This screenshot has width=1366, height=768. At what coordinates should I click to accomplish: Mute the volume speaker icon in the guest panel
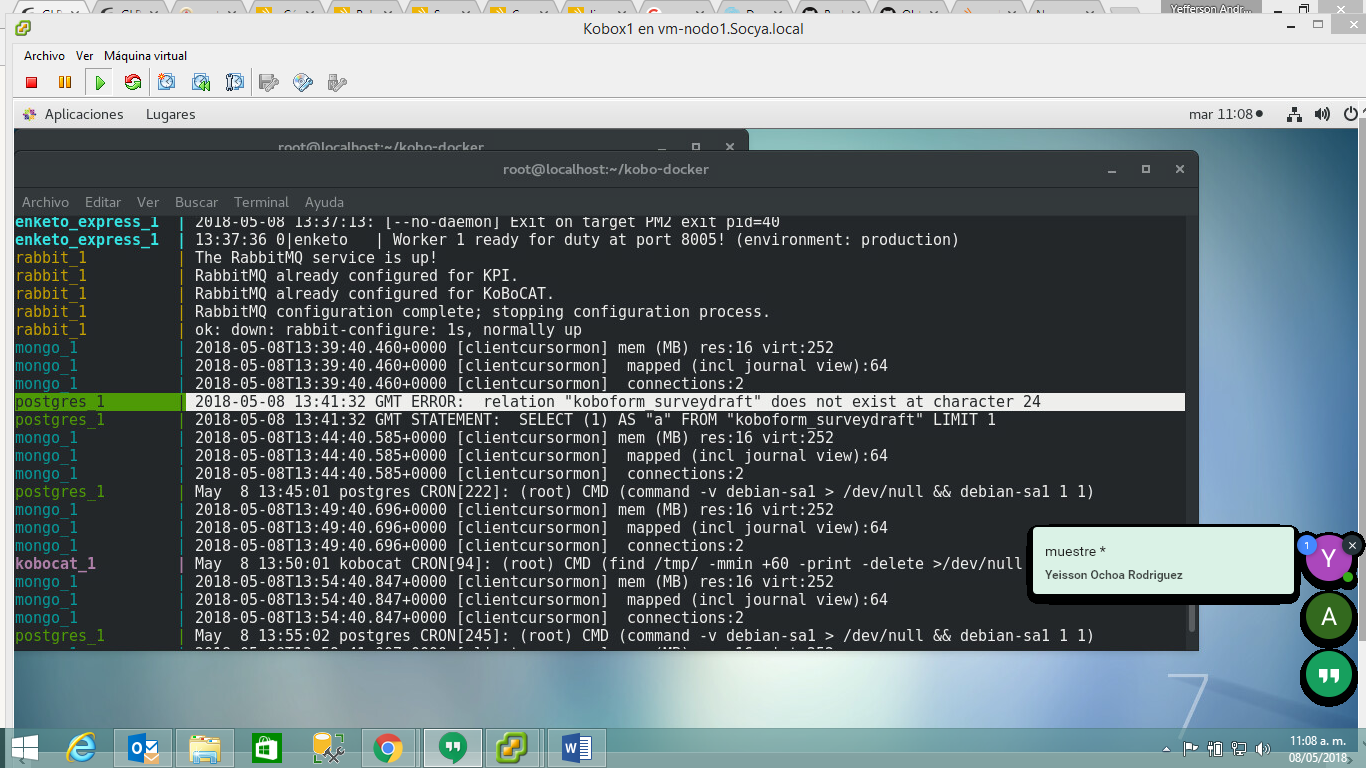coord(1322,114)
